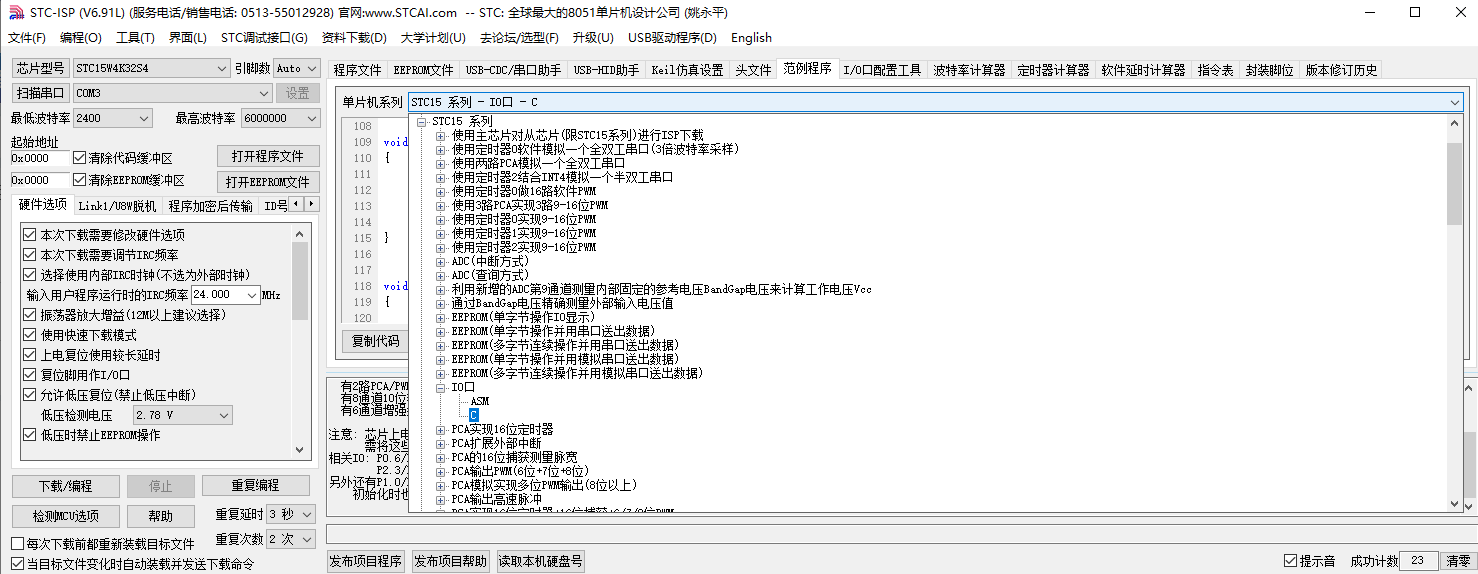Viewport: 1478px width, 574px height.
Task: Click 打开EEPROM文件 button
Action: [x=268, y=182]
